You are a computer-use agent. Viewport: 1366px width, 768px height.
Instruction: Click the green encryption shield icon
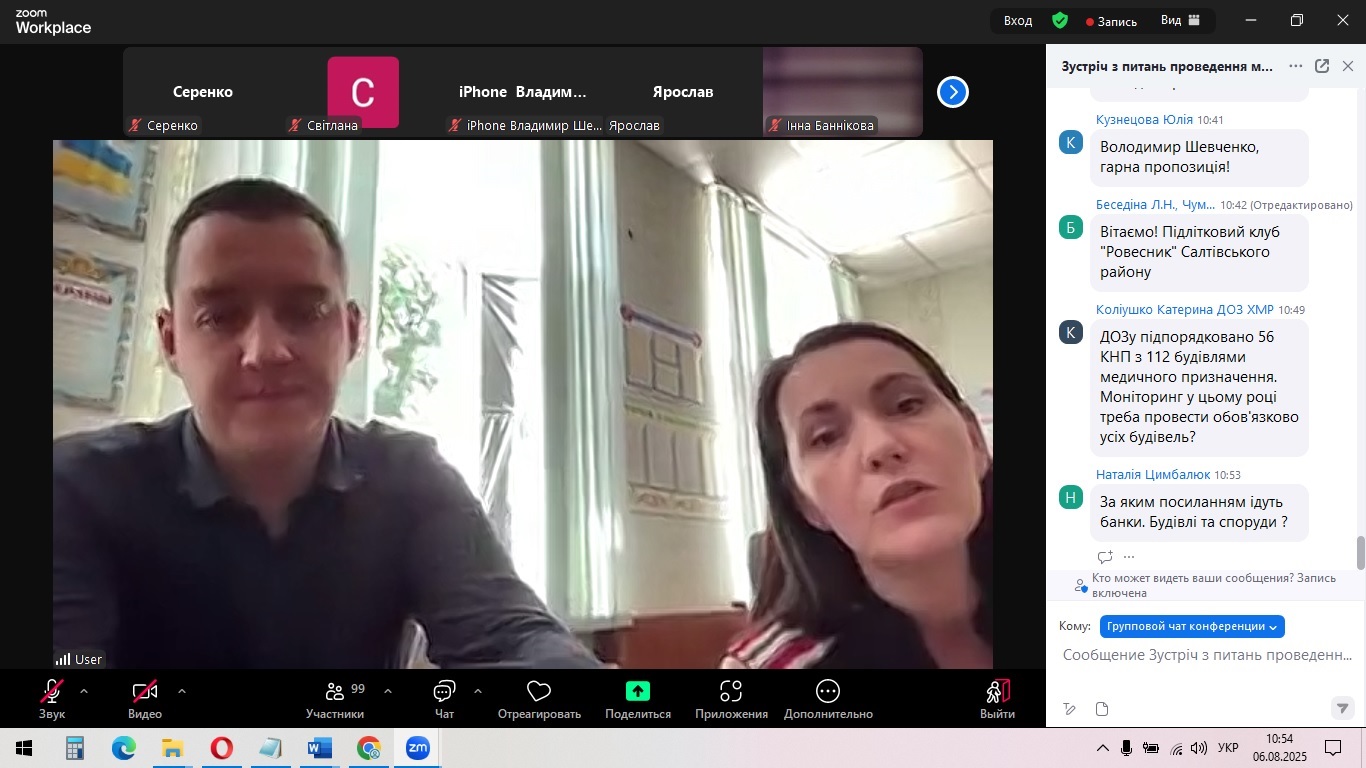pos(1060,20)
